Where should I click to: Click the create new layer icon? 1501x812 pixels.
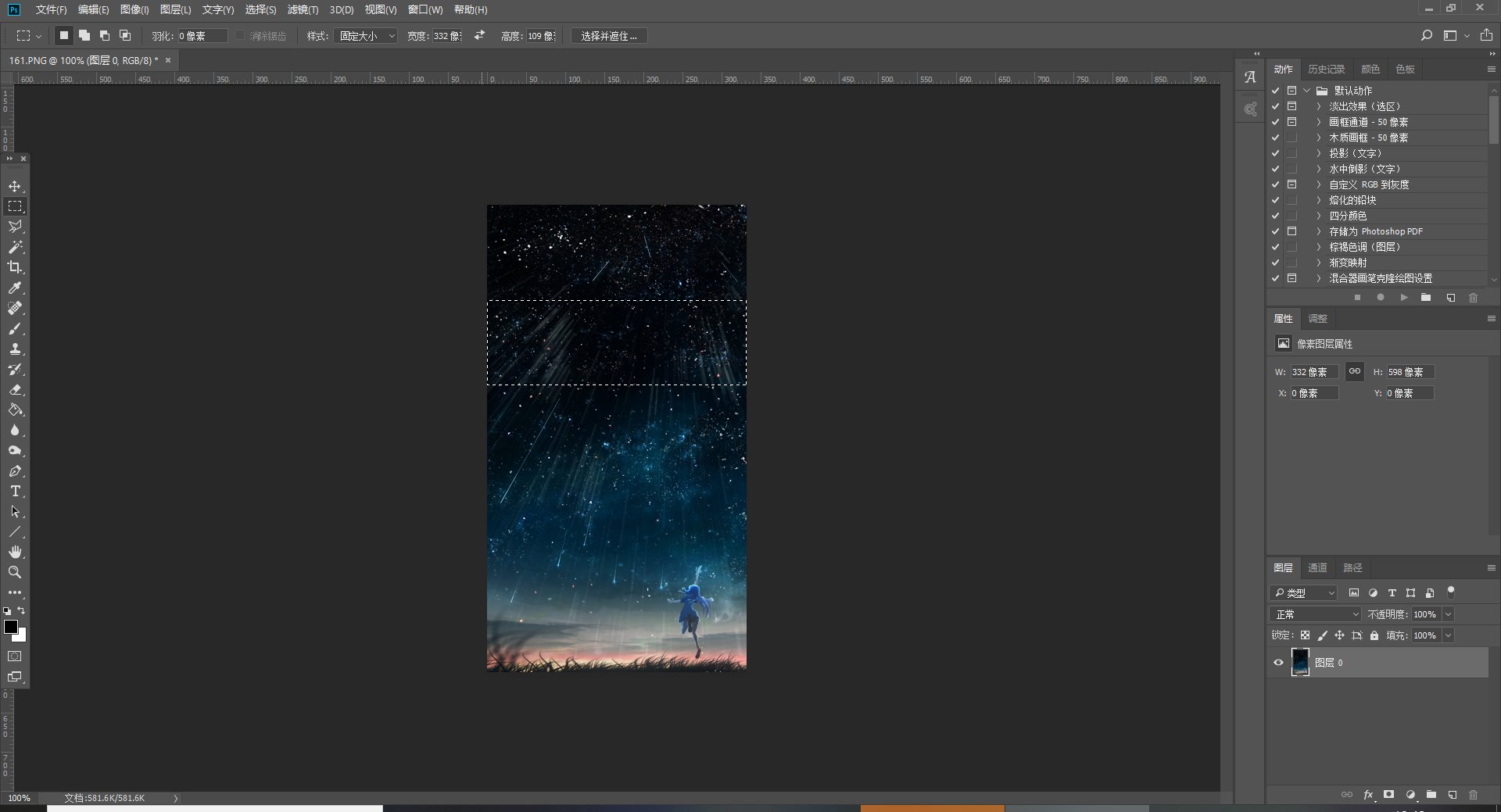coord(1452,795)
